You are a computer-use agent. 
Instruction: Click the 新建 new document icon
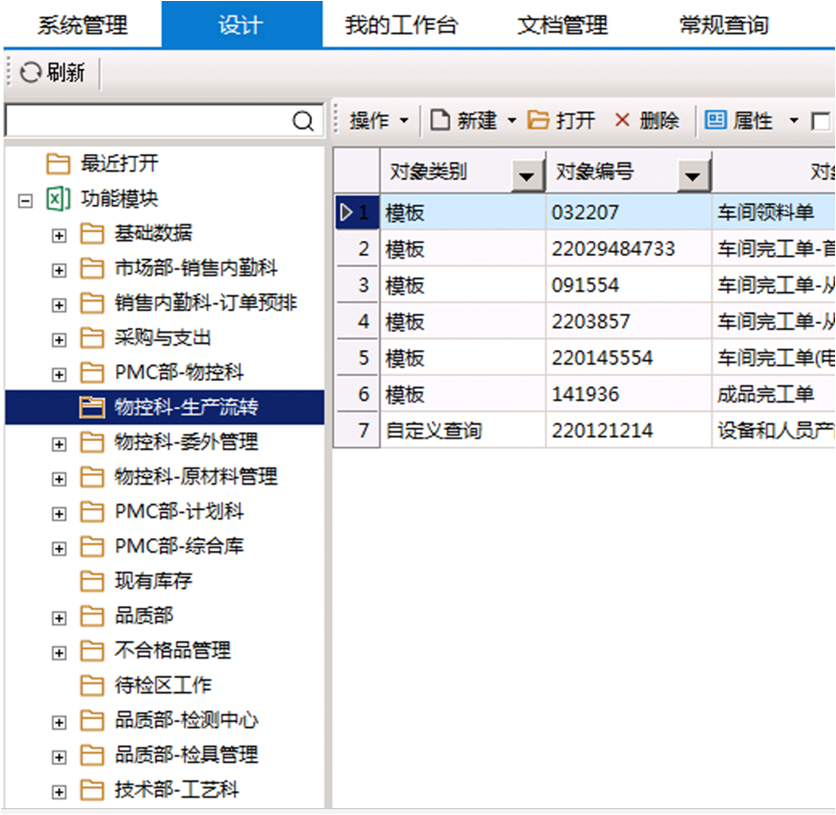coord(440,120)
